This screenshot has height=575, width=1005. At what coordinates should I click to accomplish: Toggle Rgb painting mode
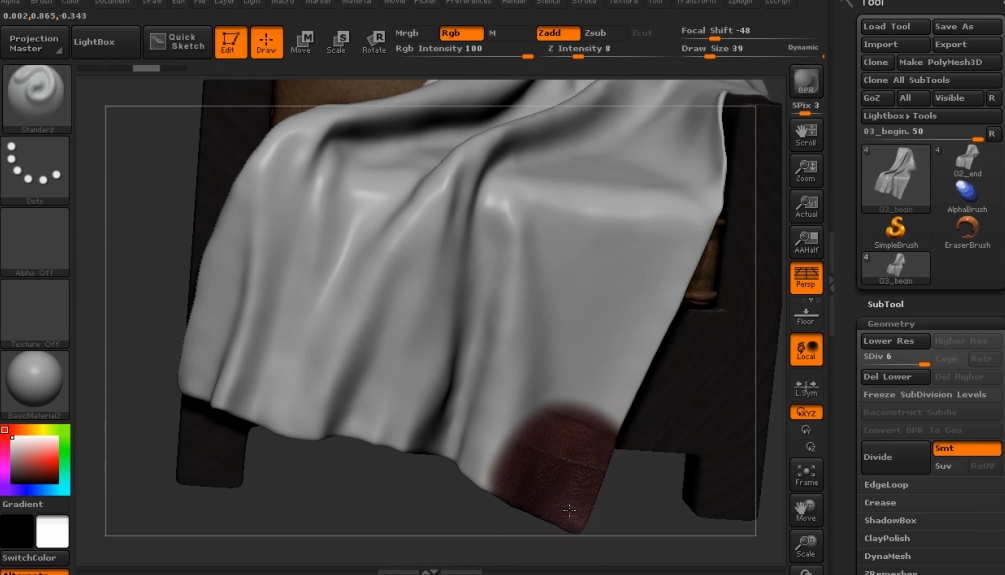click(x=461, y=33)
